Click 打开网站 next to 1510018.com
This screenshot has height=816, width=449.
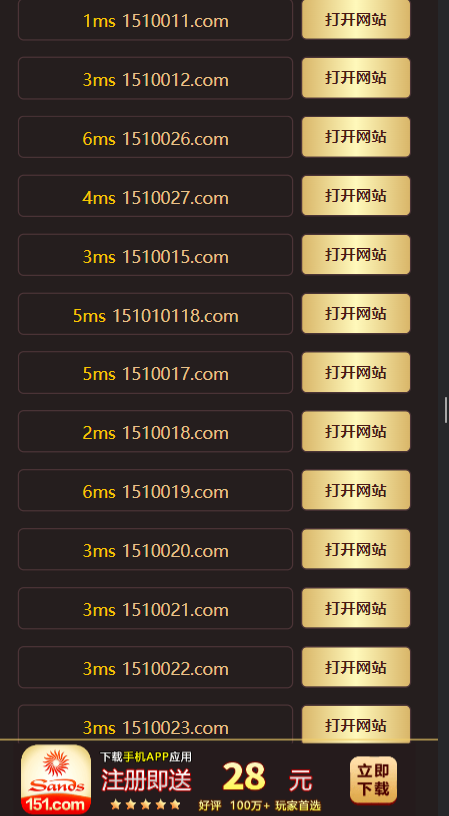(356, 431)
